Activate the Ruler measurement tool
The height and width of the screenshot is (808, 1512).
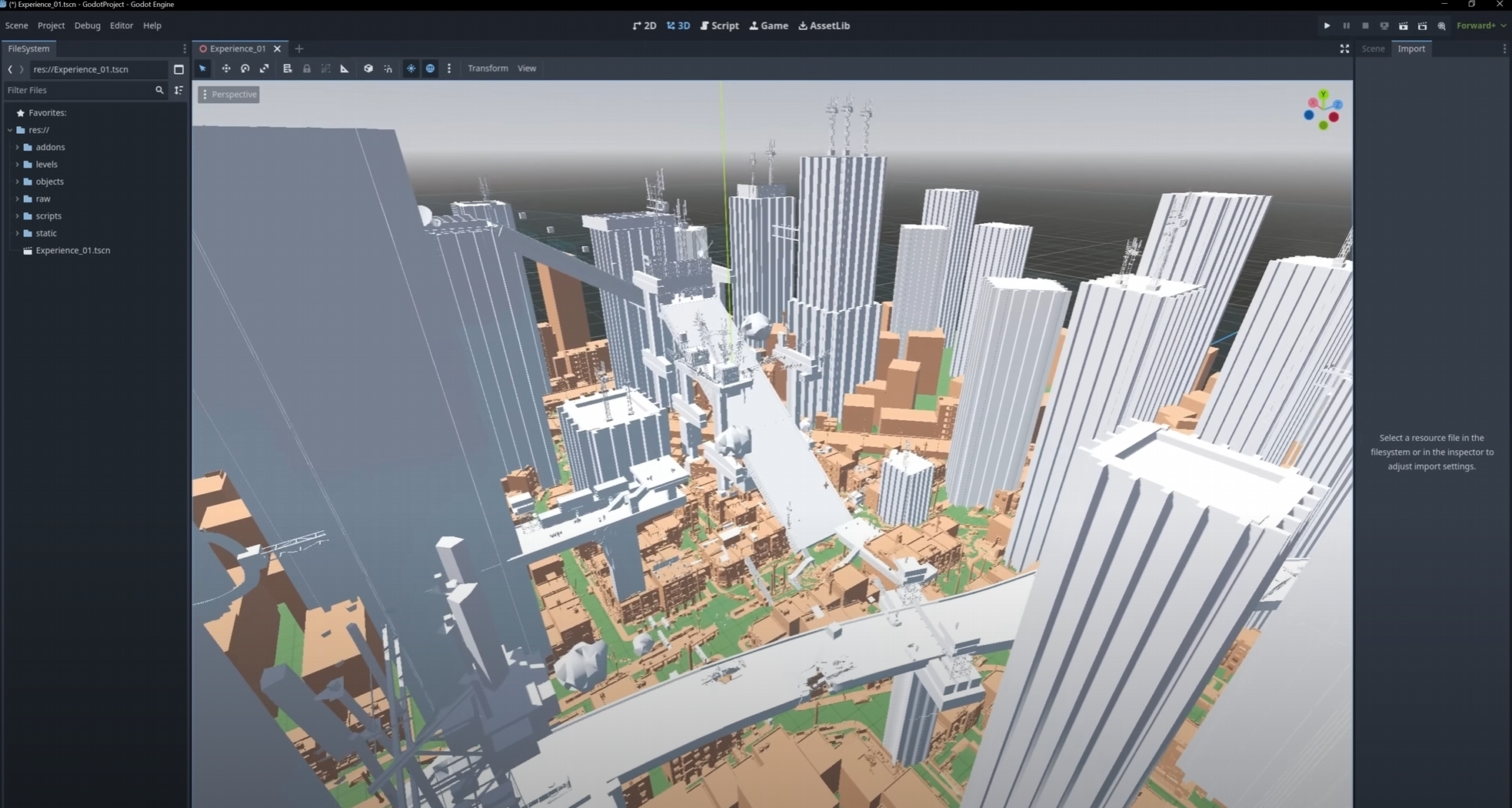tap(345, 68)
